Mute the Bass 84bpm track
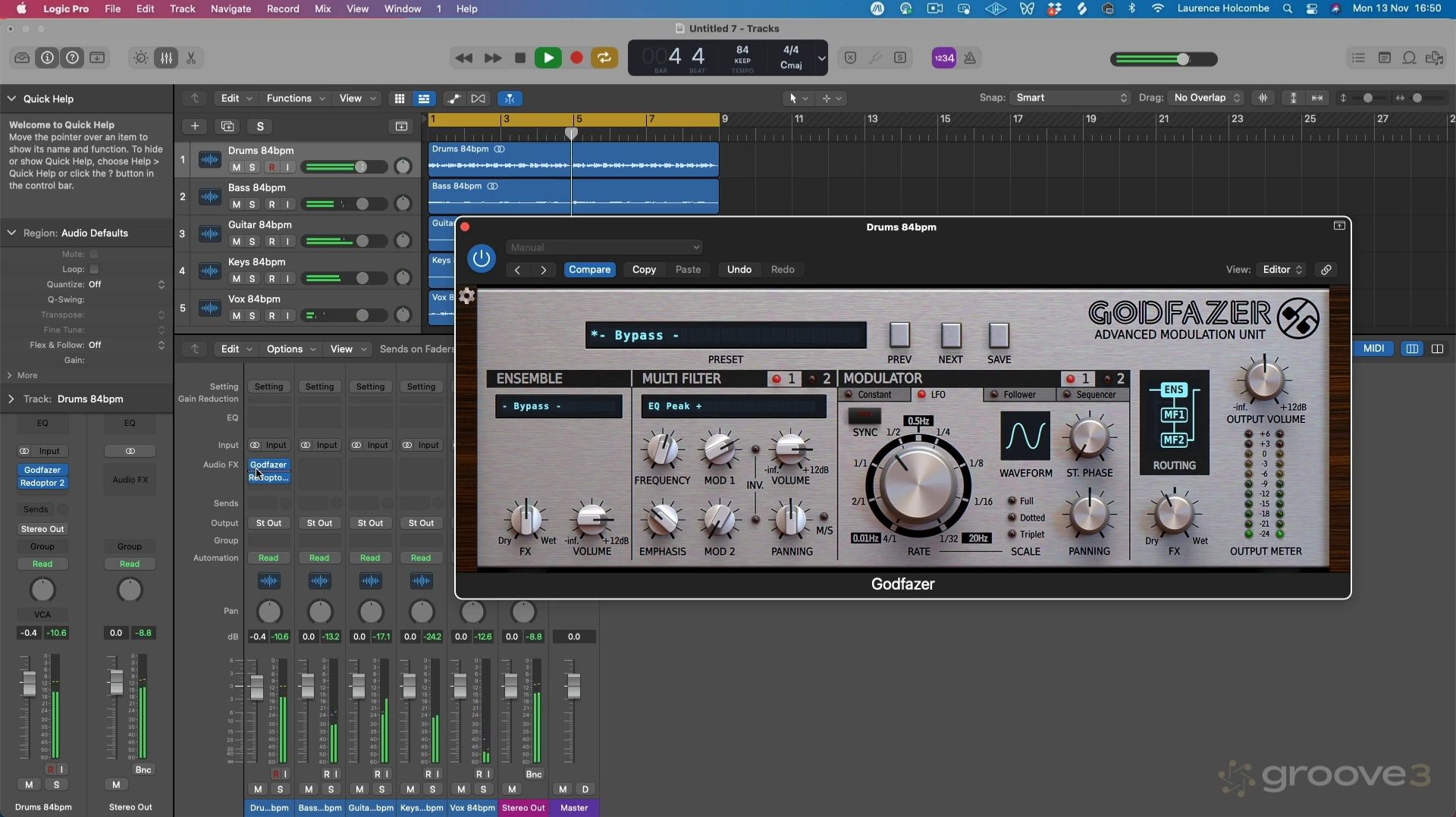Viewport: 1456px width, 817px height. click(236, 205)
